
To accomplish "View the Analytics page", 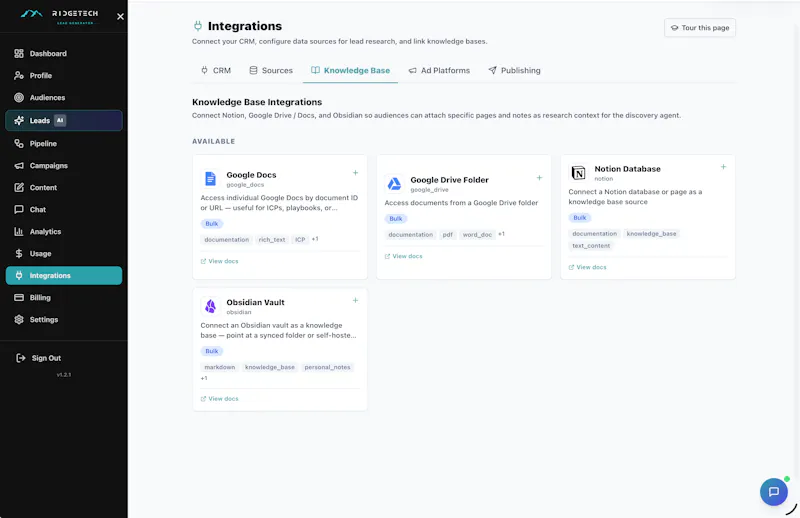I will tap(64, 231).
